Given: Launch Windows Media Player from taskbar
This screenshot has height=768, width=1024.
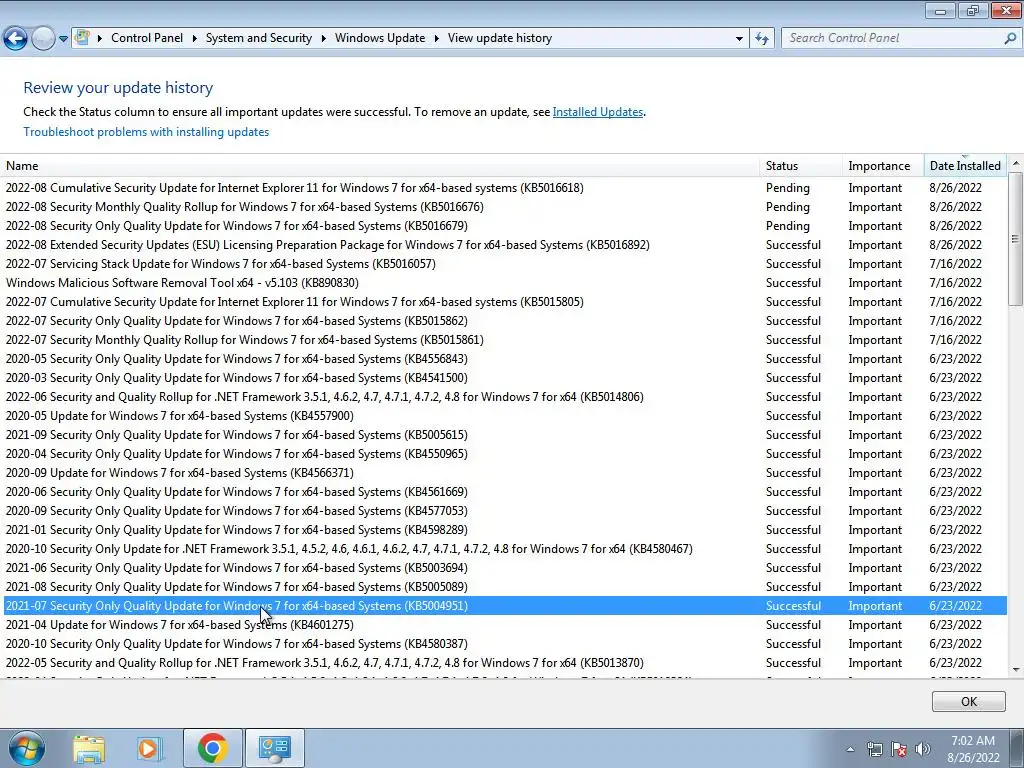Looking at the screenshot, I should 149,748.
